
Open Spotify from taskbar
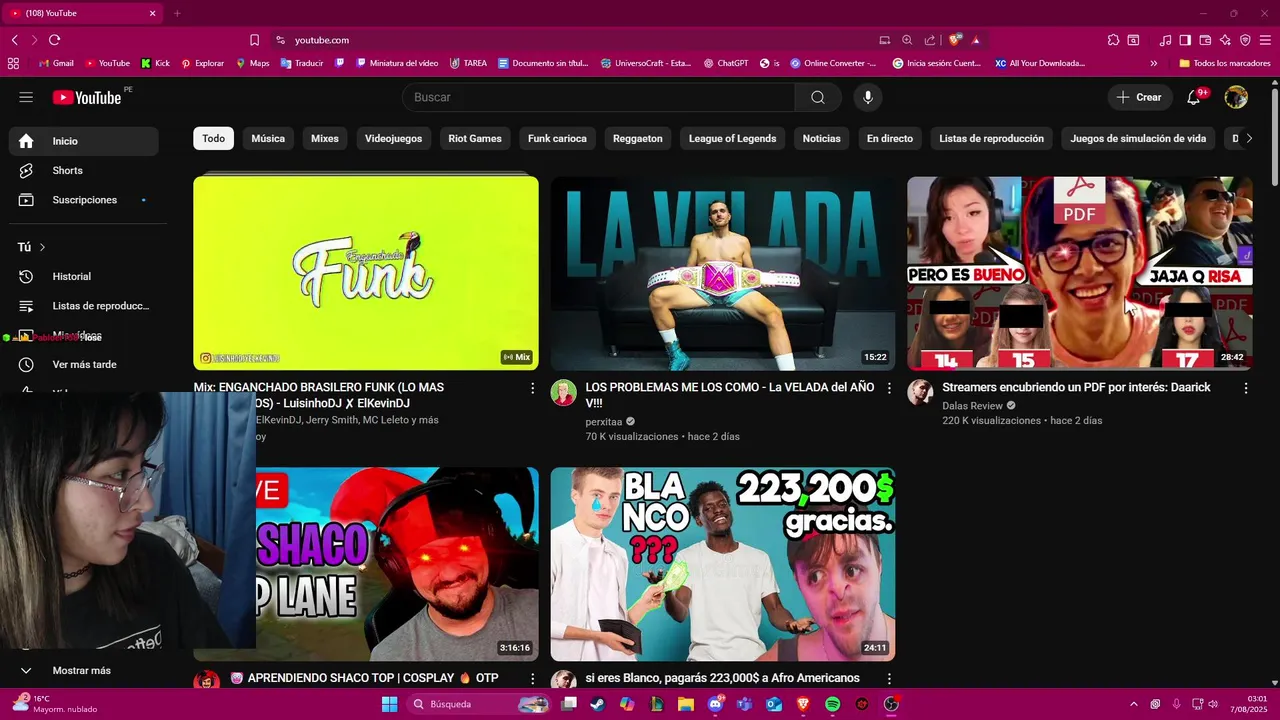click(x=832, y=704)
